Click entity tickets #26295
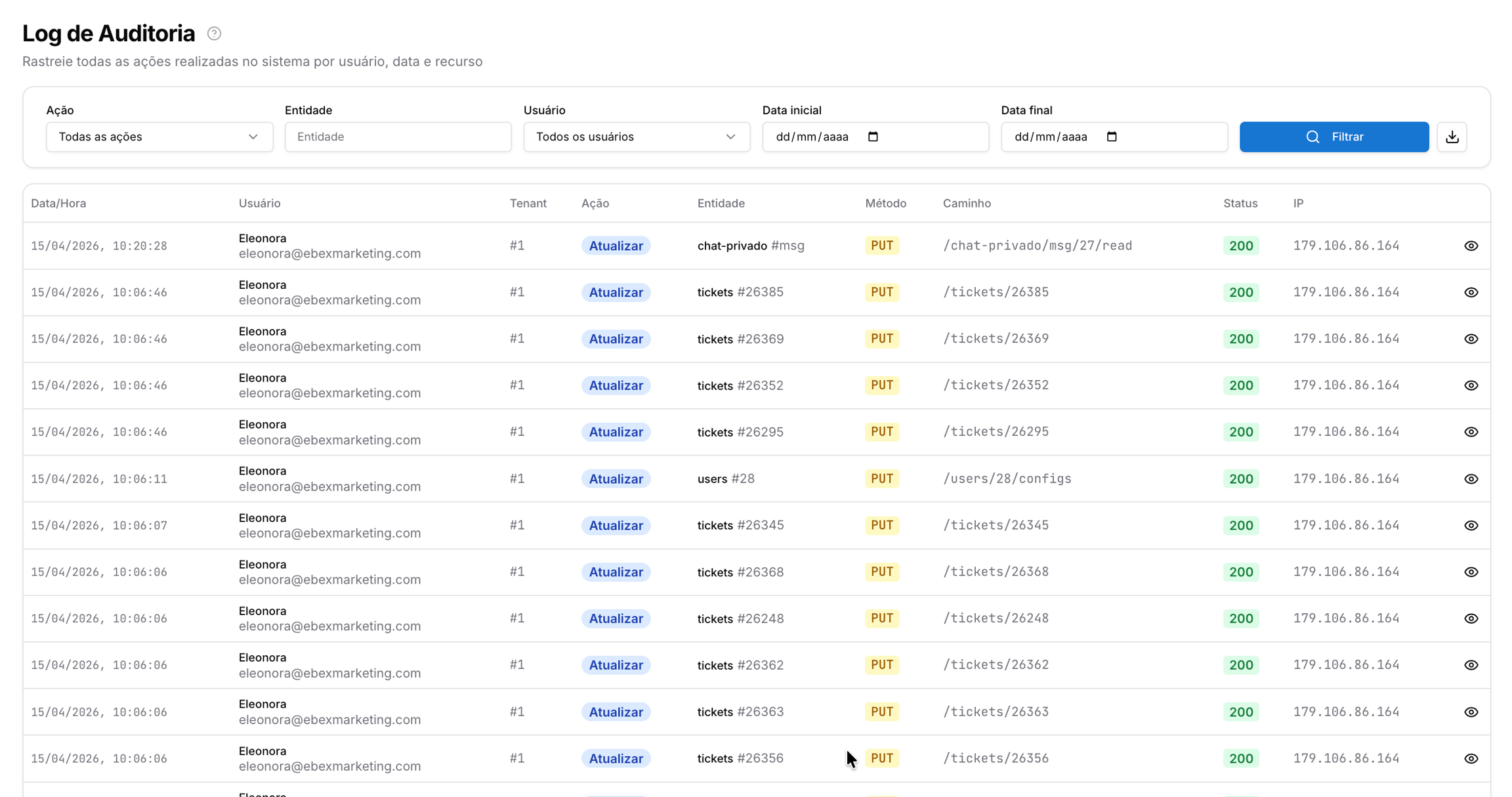The image size is (1512, 797). coord(740,432)
